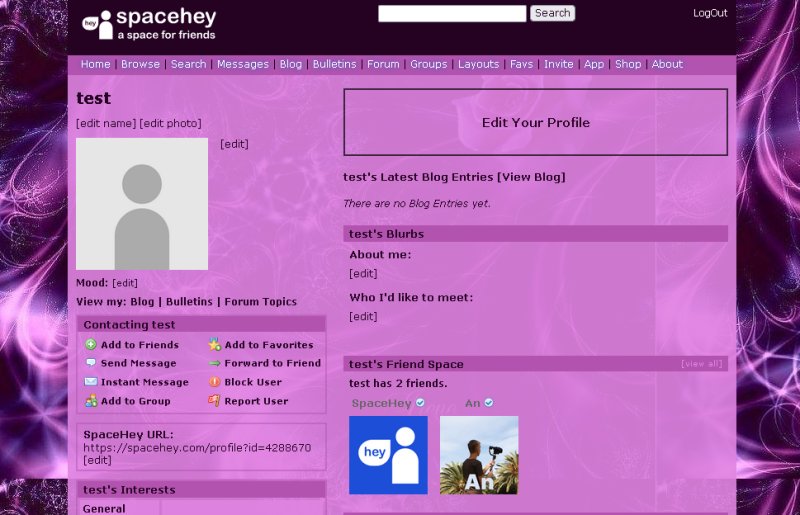Click into the search text field
Viewport: 800px width, 515px height.
451,13
